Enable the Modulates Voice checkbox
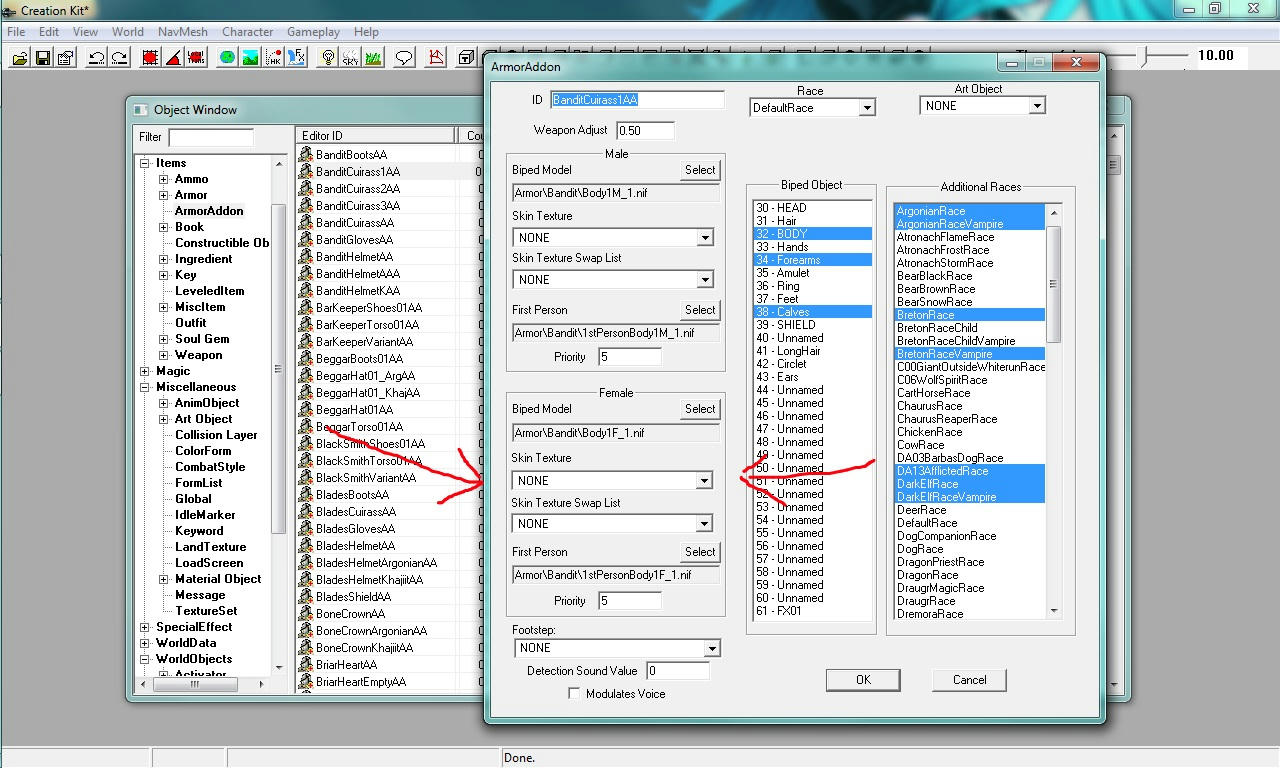1280x768 pixels. tap(574, 694)
